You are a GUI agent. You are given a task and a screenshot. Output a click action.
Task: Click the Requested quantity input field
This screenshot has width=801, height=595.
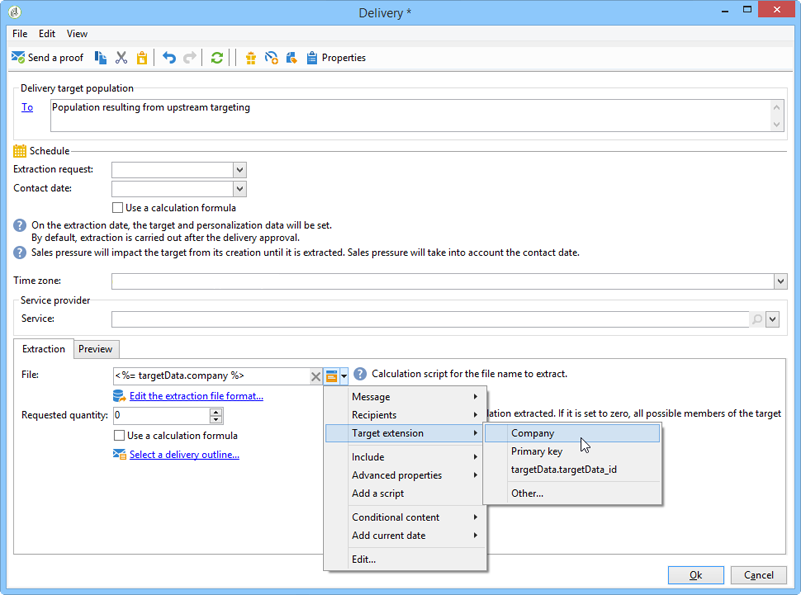(x=161, y=416)
